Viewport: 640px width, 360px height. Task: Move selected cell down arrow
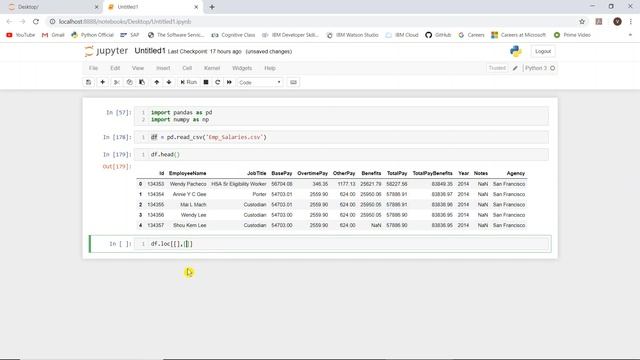pos(169,82)
